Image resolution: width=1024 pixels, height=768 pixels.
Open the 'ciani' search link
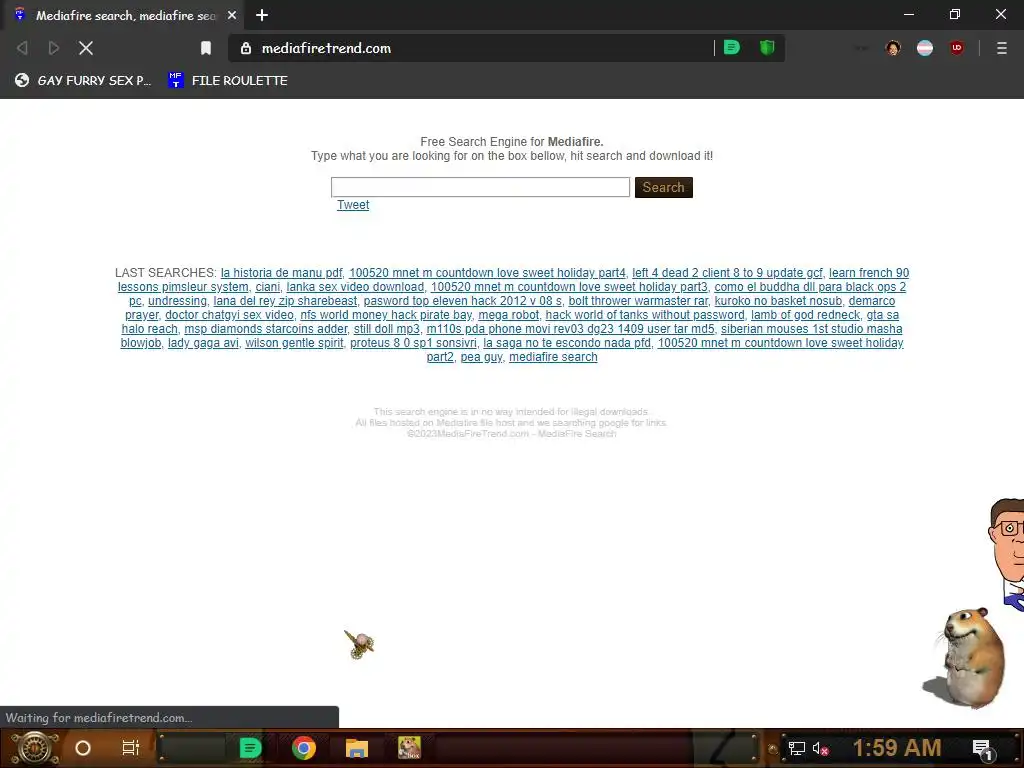(x=267, y=287)
